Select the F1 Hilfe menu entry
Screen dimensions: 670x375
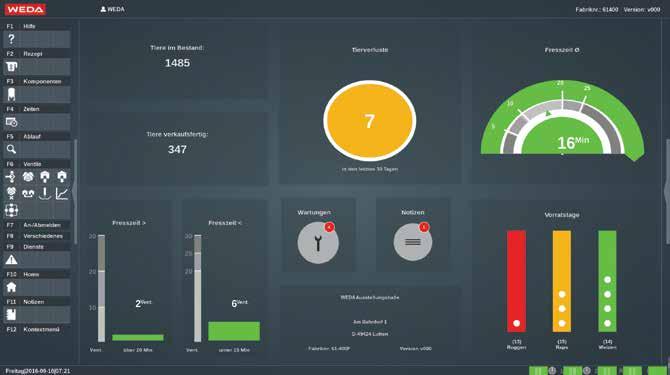(36, 26)
